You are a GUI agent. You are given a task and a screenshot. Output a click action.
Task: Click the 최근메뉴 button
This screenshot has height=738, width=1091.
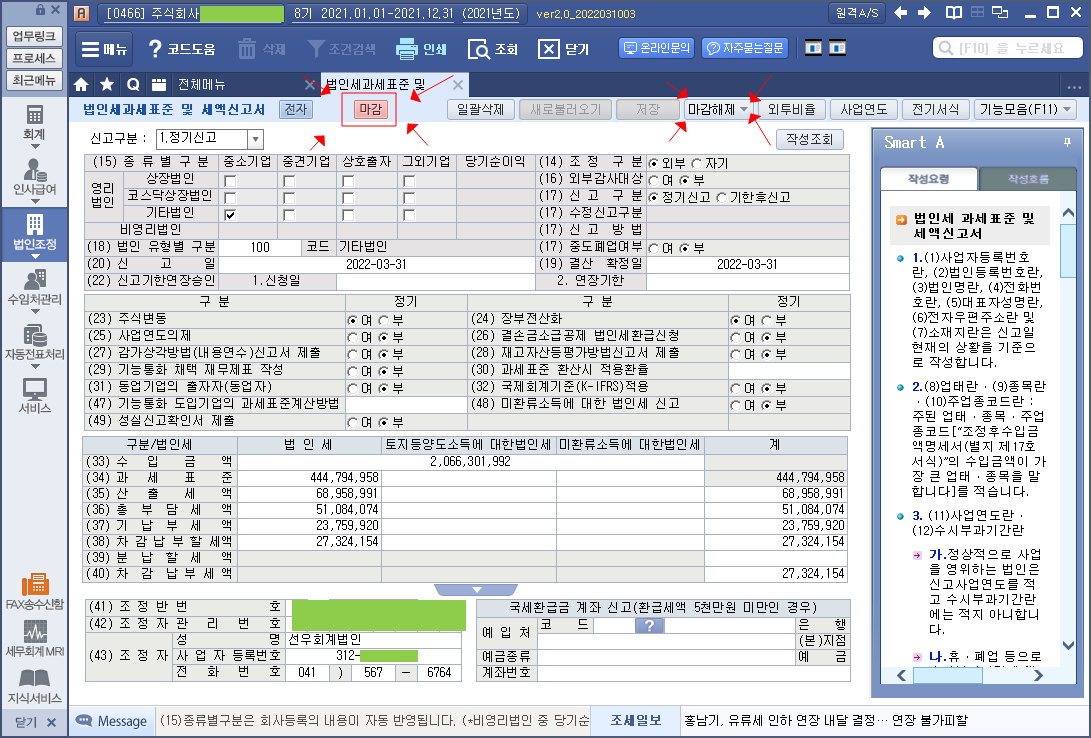(x=34, y=81)
